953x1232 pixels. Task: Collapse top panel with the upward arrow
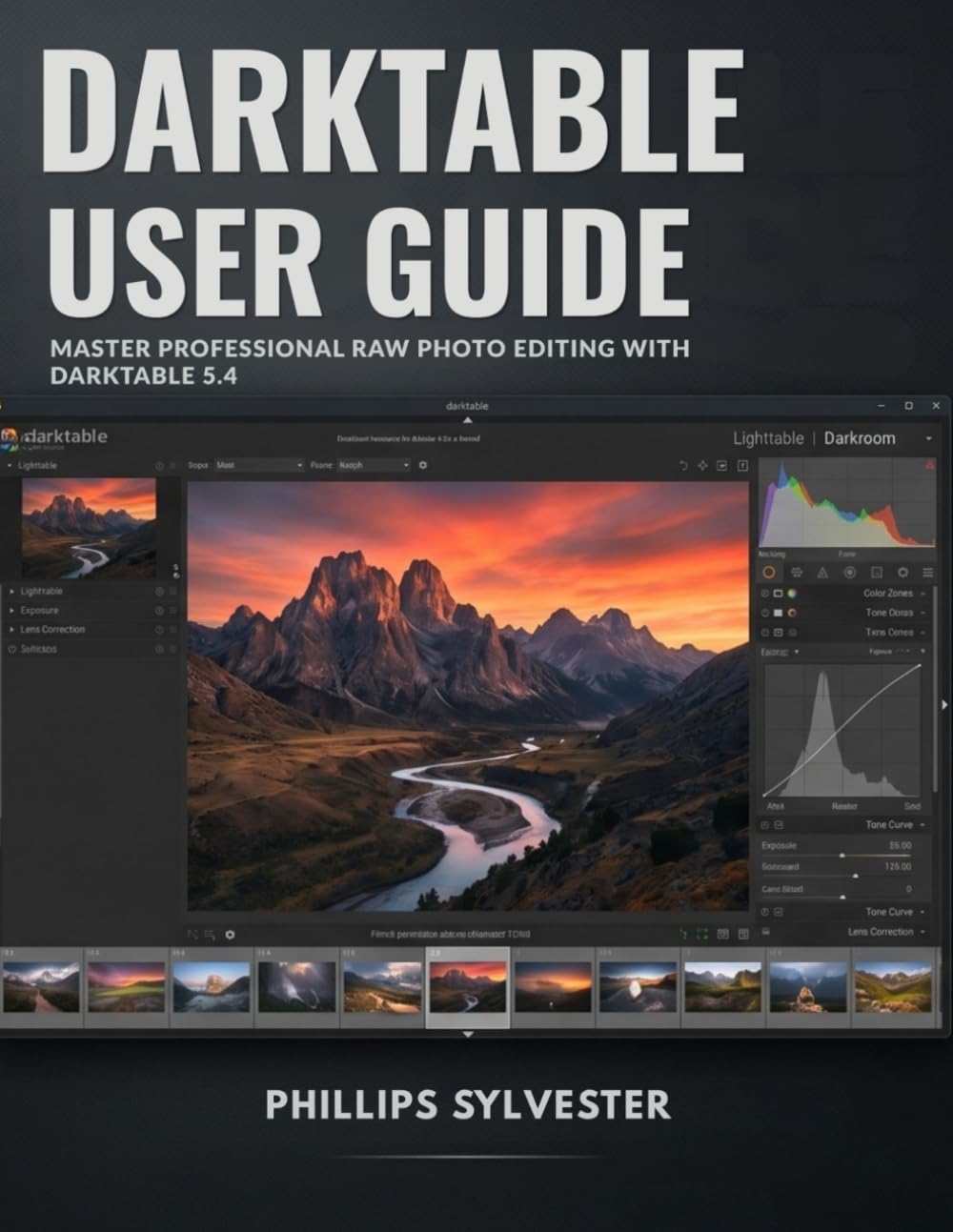[x=467, y=419]
